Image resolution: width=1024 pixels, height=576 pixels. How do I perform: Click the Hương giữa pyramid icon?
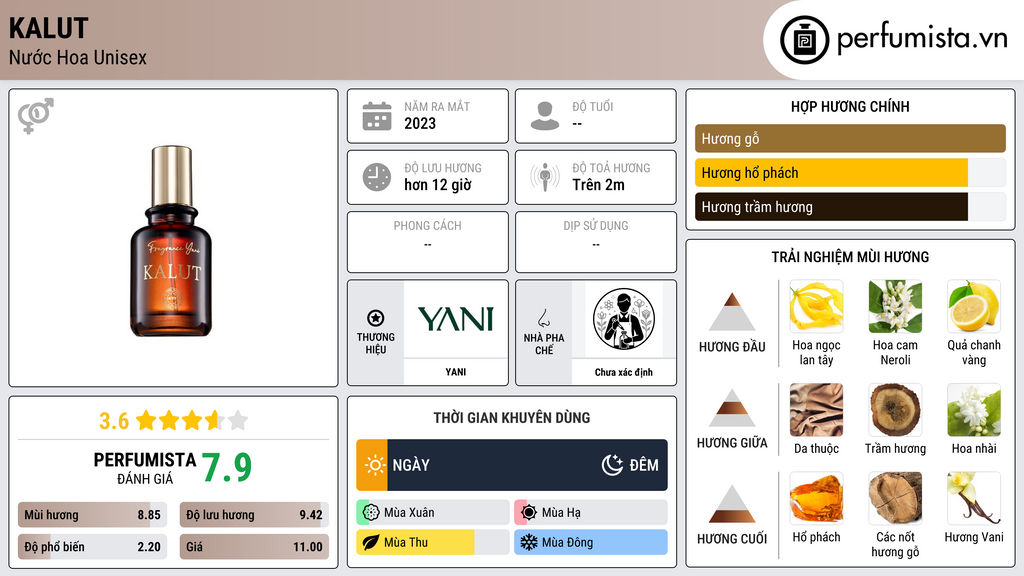(732, 408)
